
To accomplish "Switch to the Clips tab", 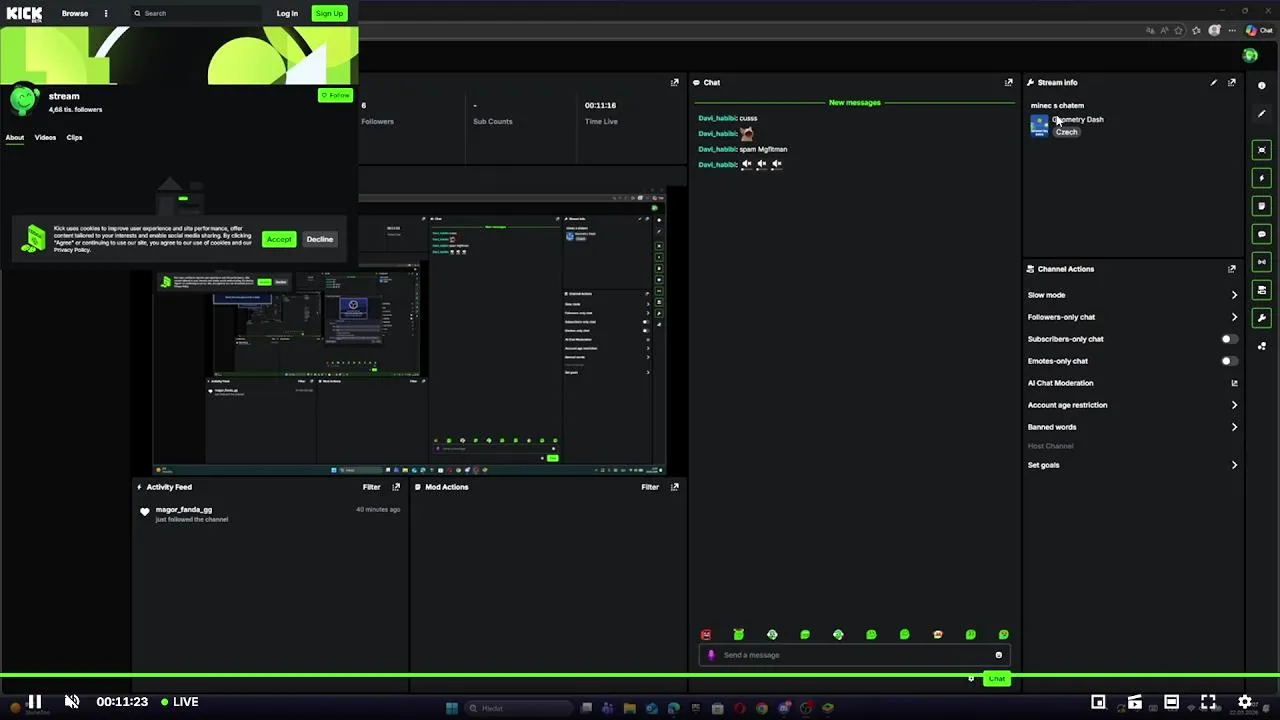I will (74, 137).
